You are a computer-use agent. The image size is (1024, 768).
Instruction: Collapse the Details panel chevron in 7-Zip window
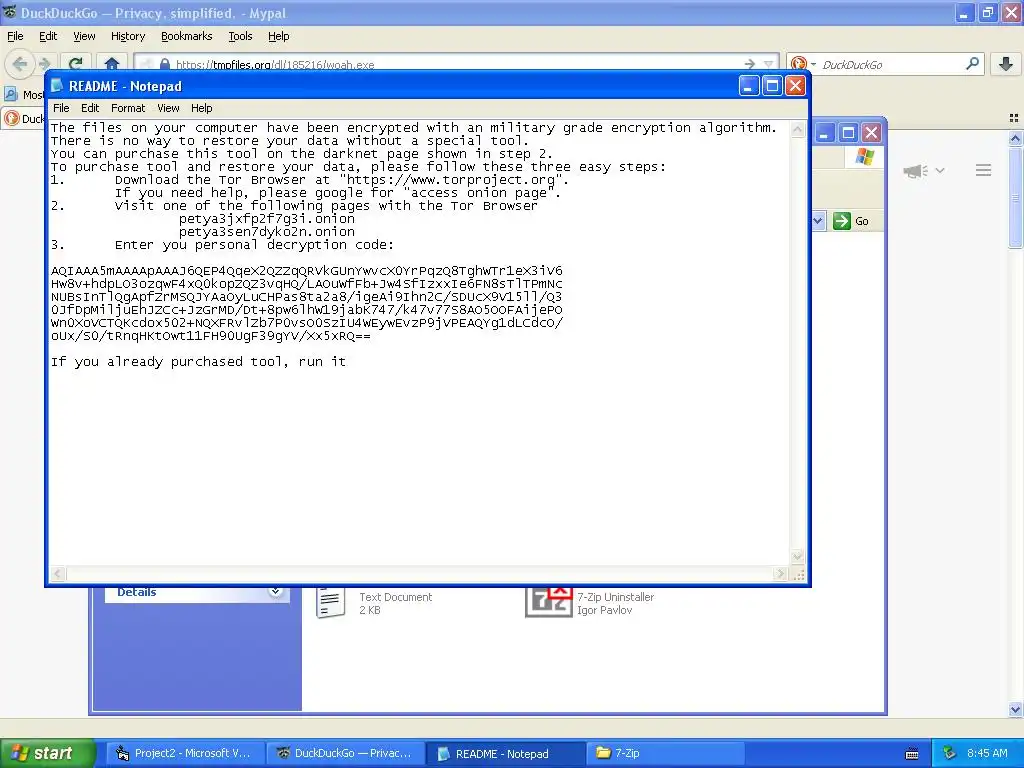276,591
